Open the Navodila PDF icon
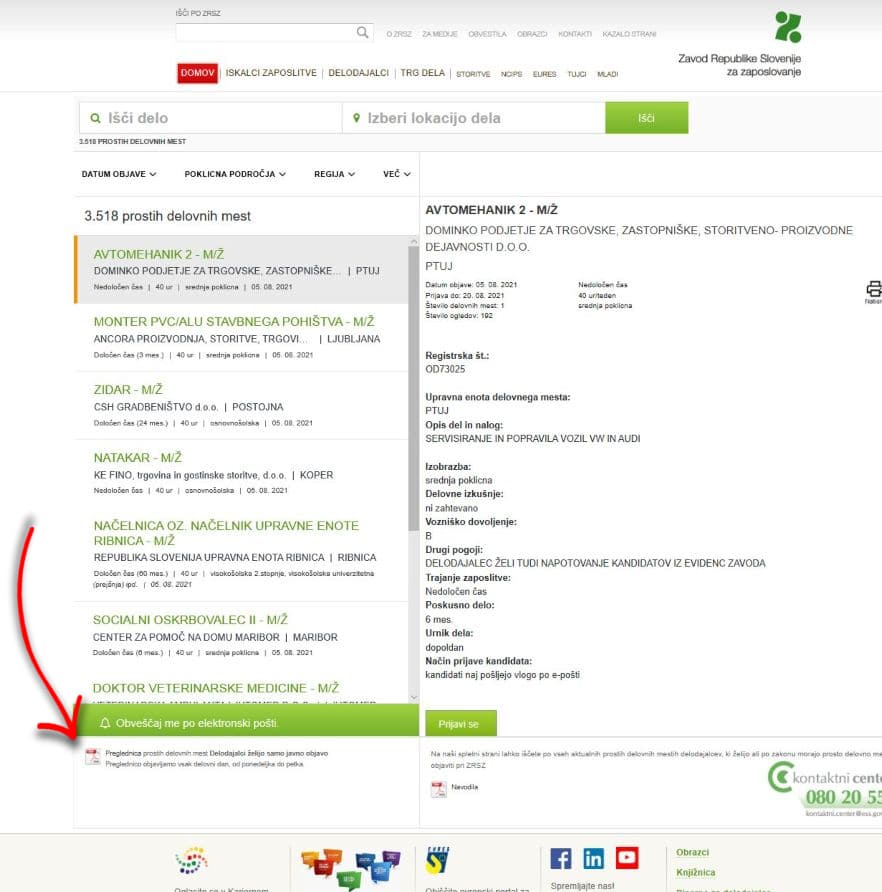 point(438,790)
